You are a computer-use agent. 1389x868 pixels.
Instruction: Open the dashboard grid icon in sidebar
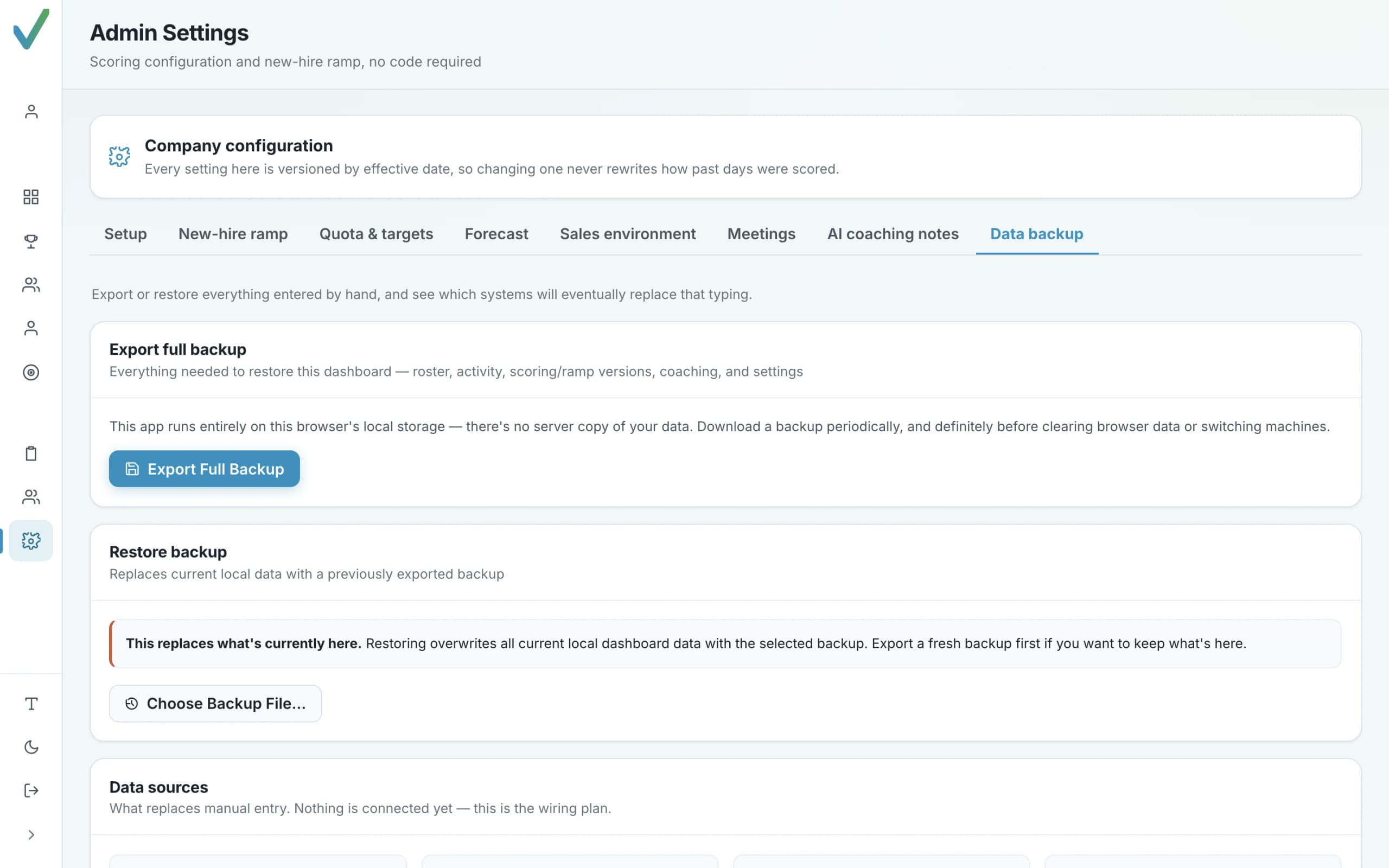coord(31,197)
